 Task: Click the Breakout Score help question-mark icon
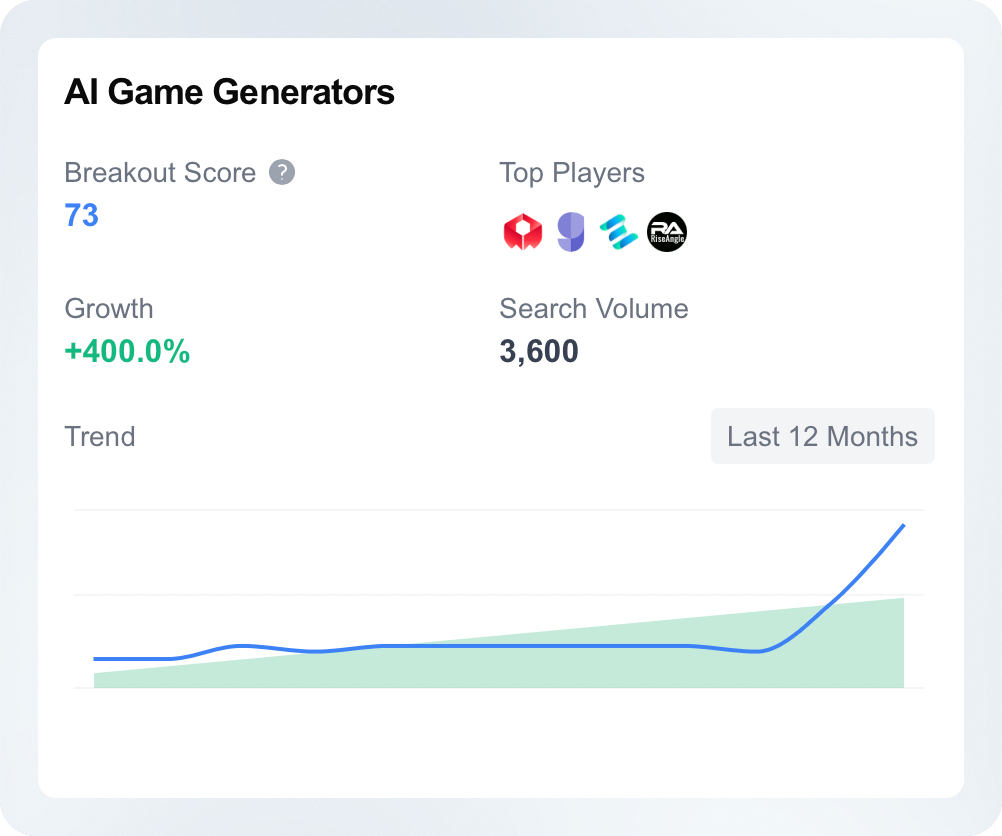click(282, 172)
